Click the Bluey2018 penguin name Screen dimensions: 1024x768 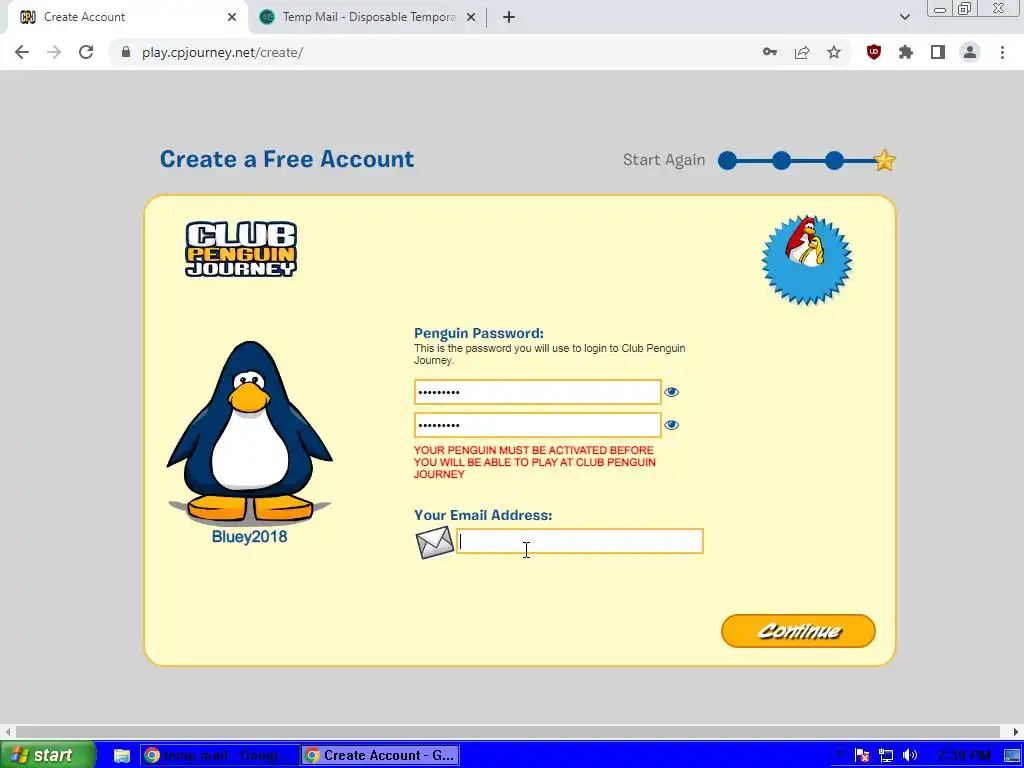249,537
